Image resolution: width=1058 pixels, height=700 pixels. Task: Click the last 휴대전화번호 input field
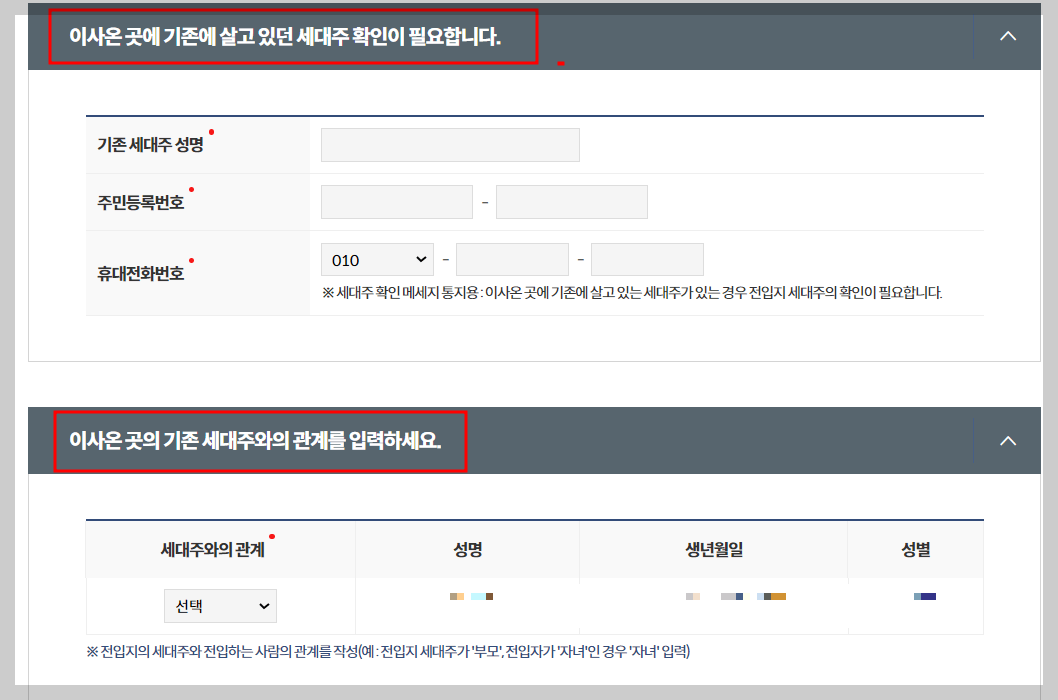pyautogui.click(x=647, y=258)
